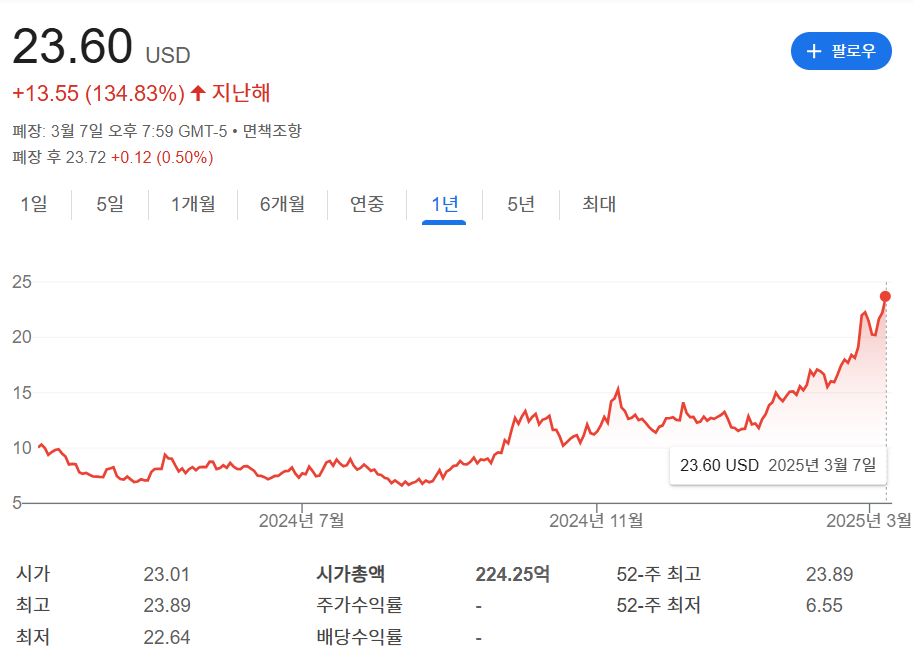Switch to the 6개월 chart view
Screen dimensions: 913x664
click(281, 203)
